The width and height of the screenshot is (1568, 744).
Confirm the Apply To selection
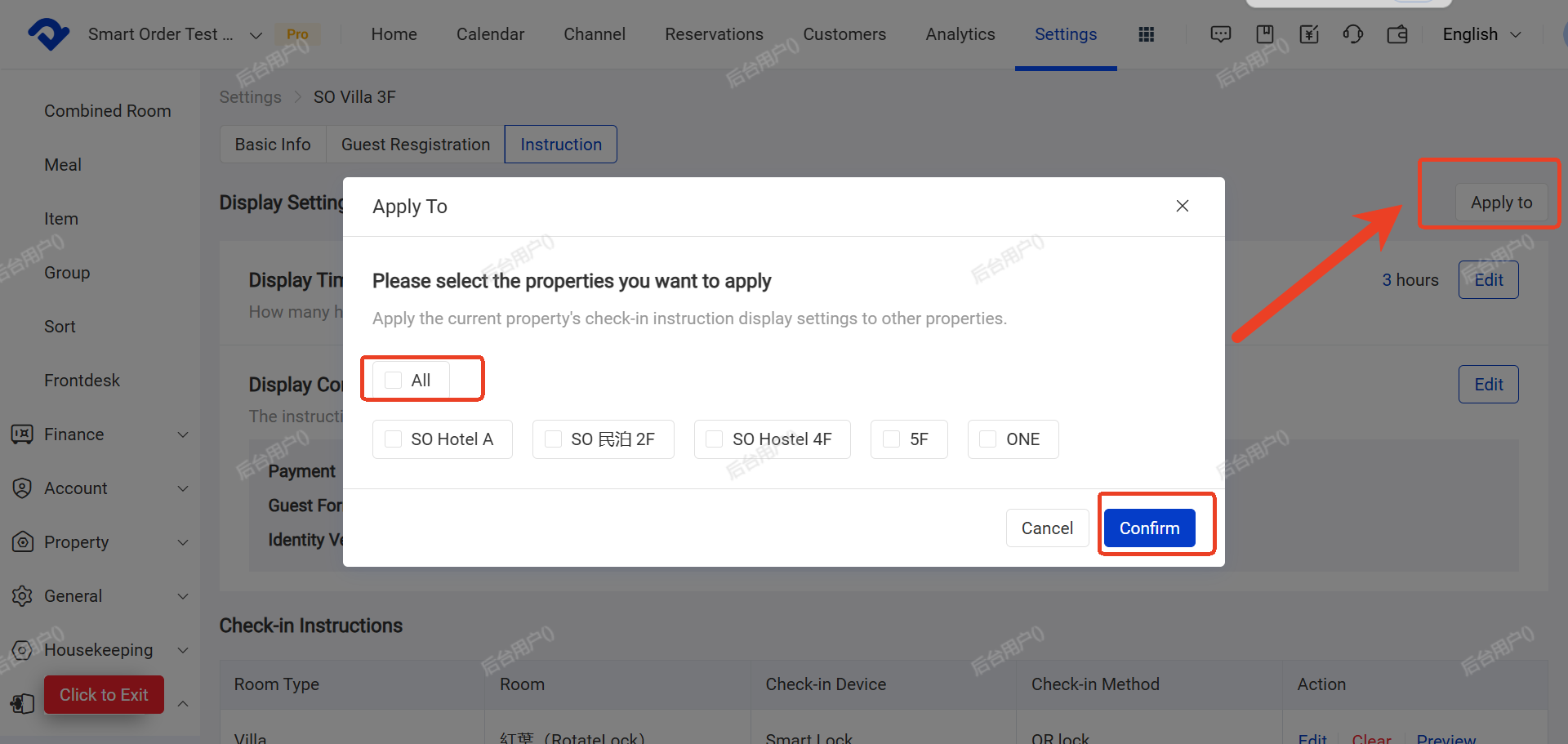click(1149, 528)
